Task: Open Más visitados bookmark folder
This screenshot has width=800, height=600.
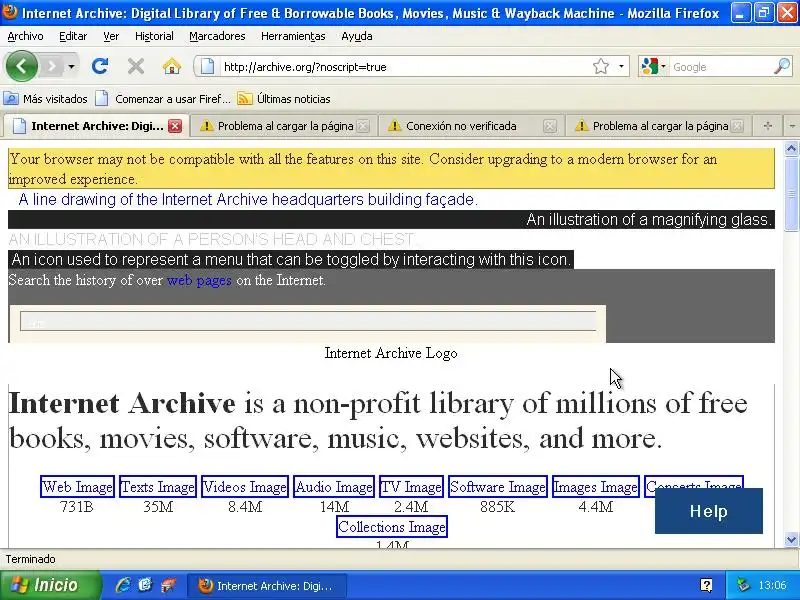Action: [x=46, y=99]
